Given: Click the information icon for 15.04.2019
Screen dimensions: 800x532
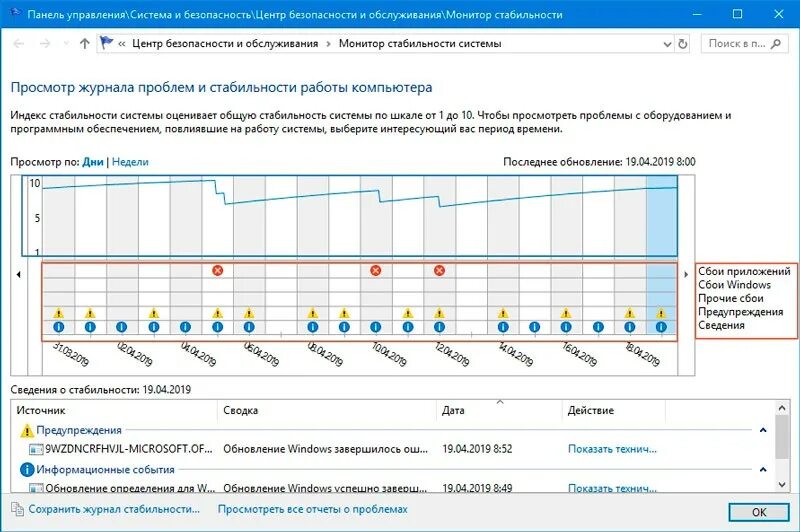Looking at the screenshot, I should [534, 327].
